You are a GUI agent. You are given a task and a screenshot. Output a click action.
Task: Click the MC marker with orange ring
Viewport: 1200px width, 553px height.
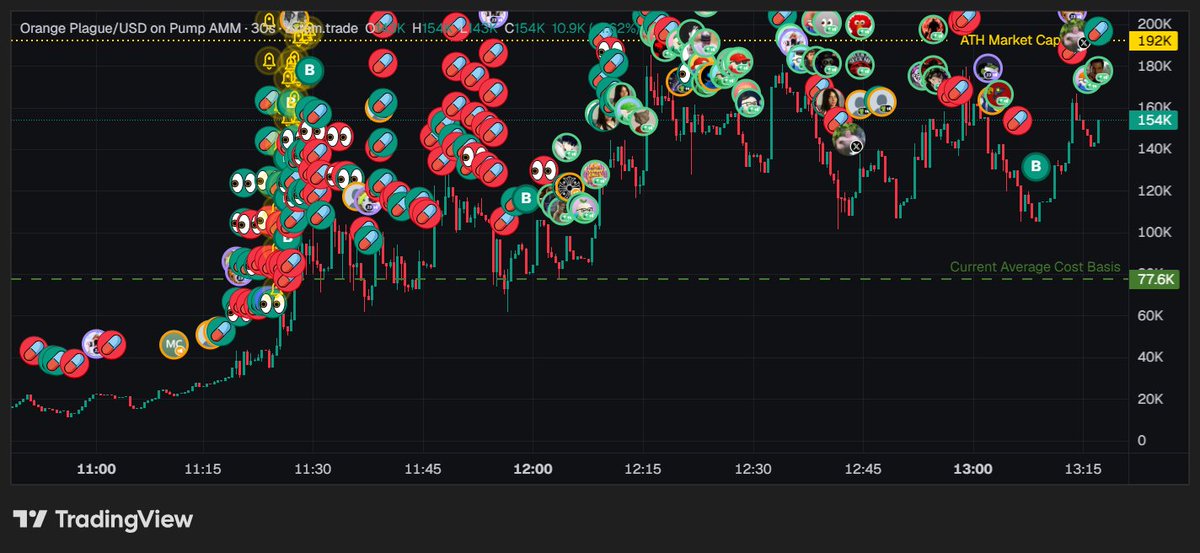point(174,345)
